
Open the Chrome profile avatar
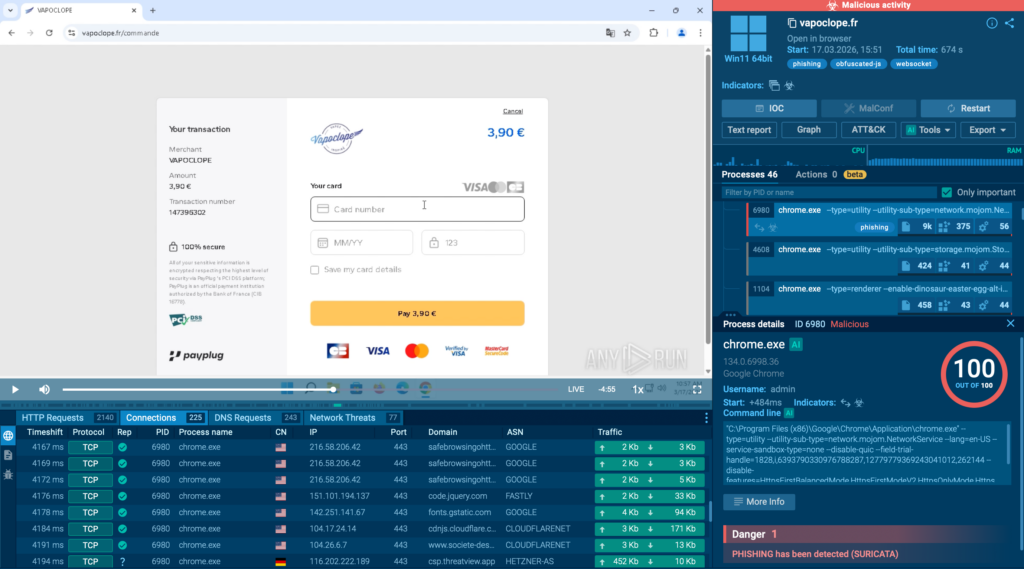(681, 33)
